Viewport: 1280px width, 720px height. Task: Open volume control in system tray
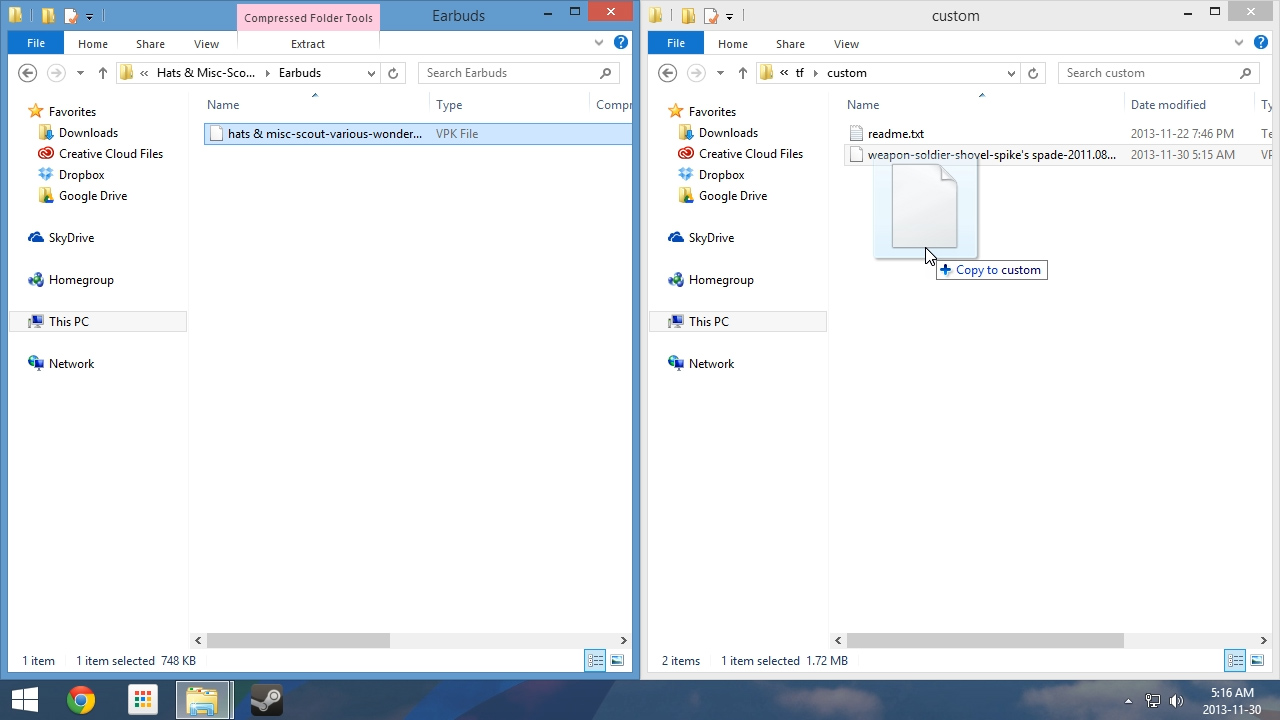(x=1177, y=701)
